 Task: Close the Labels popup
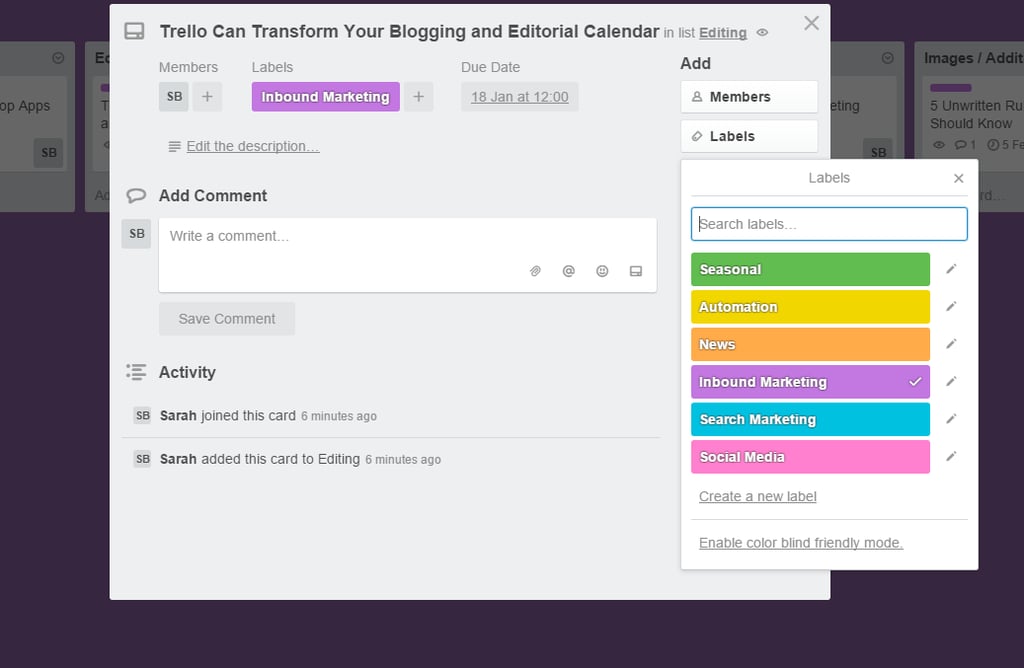[x=958, y=178]
